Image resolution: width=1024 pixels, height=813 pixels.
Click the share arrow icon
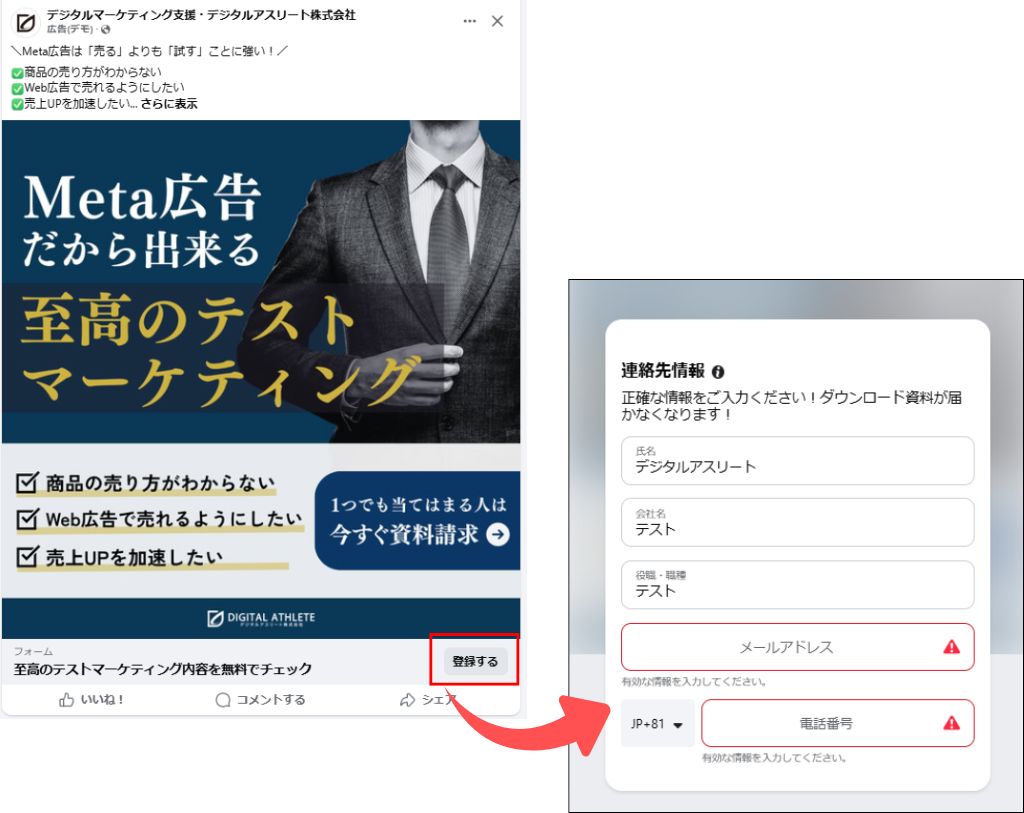407,700
